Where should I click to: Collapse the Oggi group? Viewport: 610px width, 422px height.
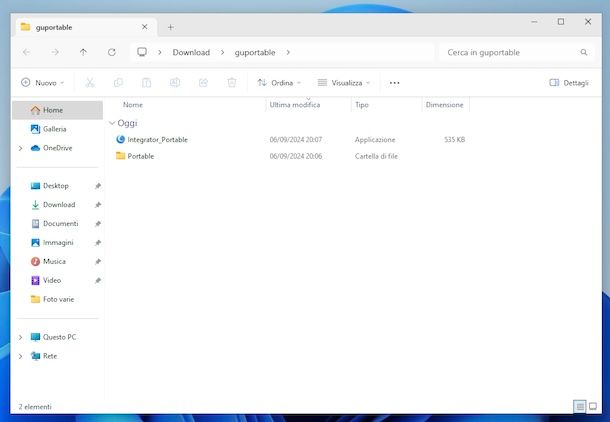tap(112, 123)
